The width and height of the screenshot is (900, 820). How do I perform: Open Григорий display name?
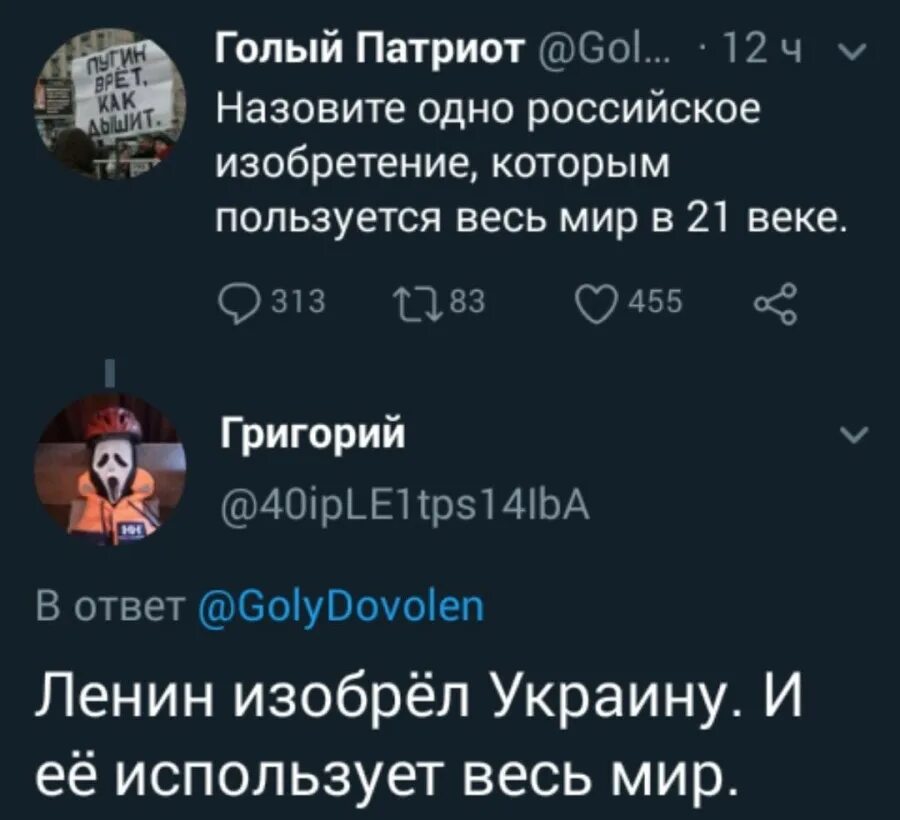click(x=313, y=435)
